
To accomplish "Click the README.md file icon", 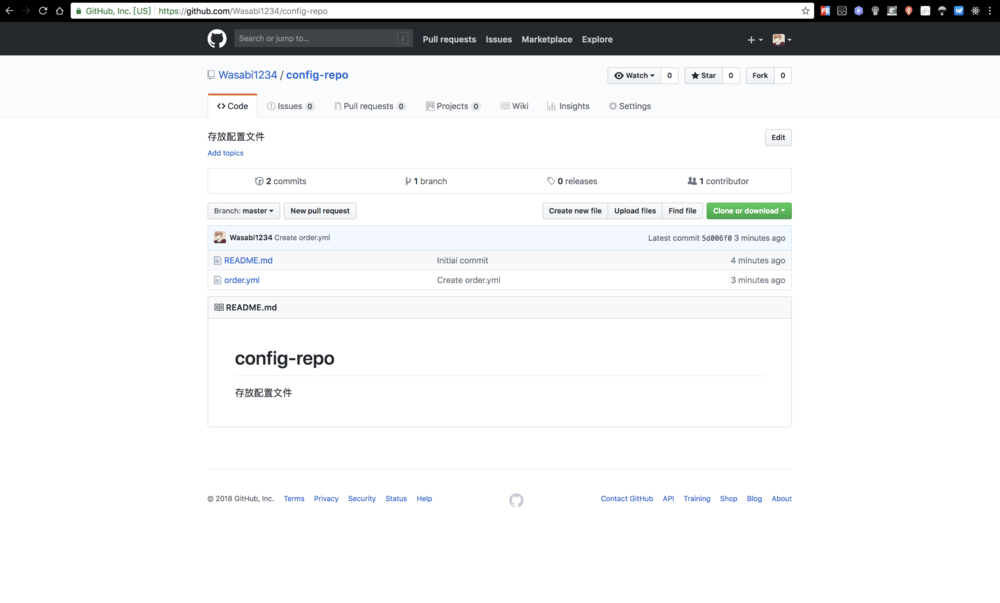I will coord(217,260).
